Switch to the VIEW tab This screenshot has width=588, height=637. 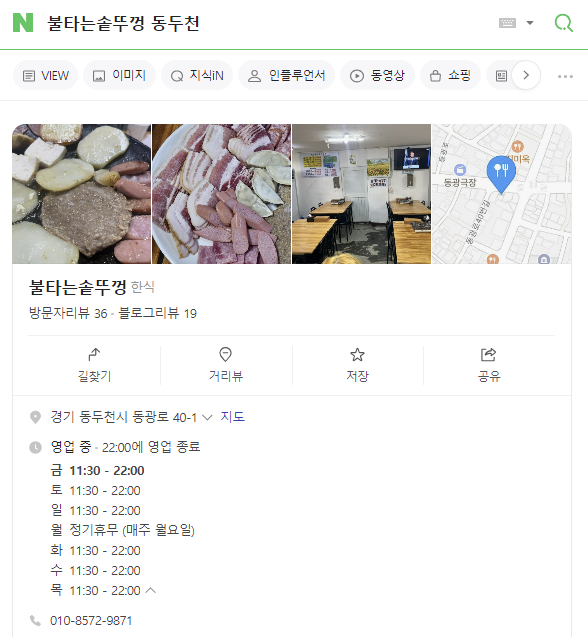point(46,76)
